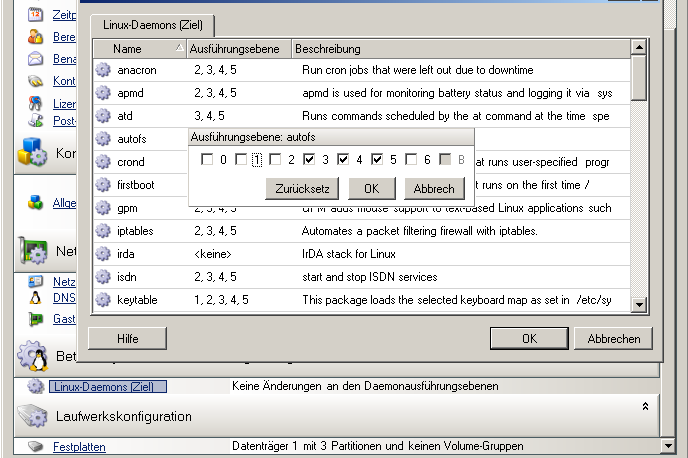
Task: Click the firstboot daemon gear icon
Action: [x=103, y=185]
